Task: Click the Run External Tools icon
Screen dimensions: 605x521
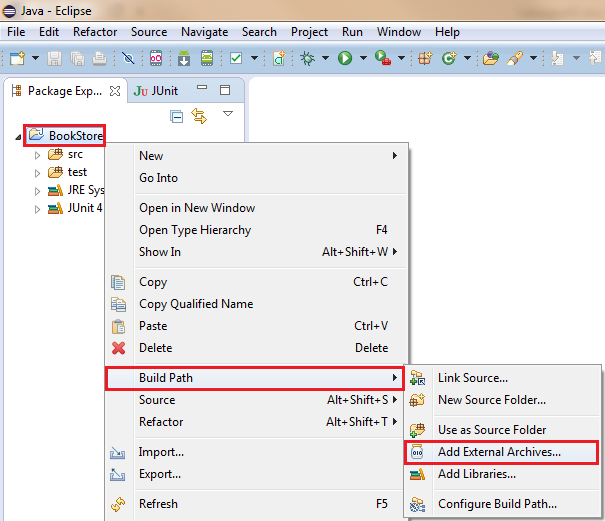Action: tap(383, 58)
